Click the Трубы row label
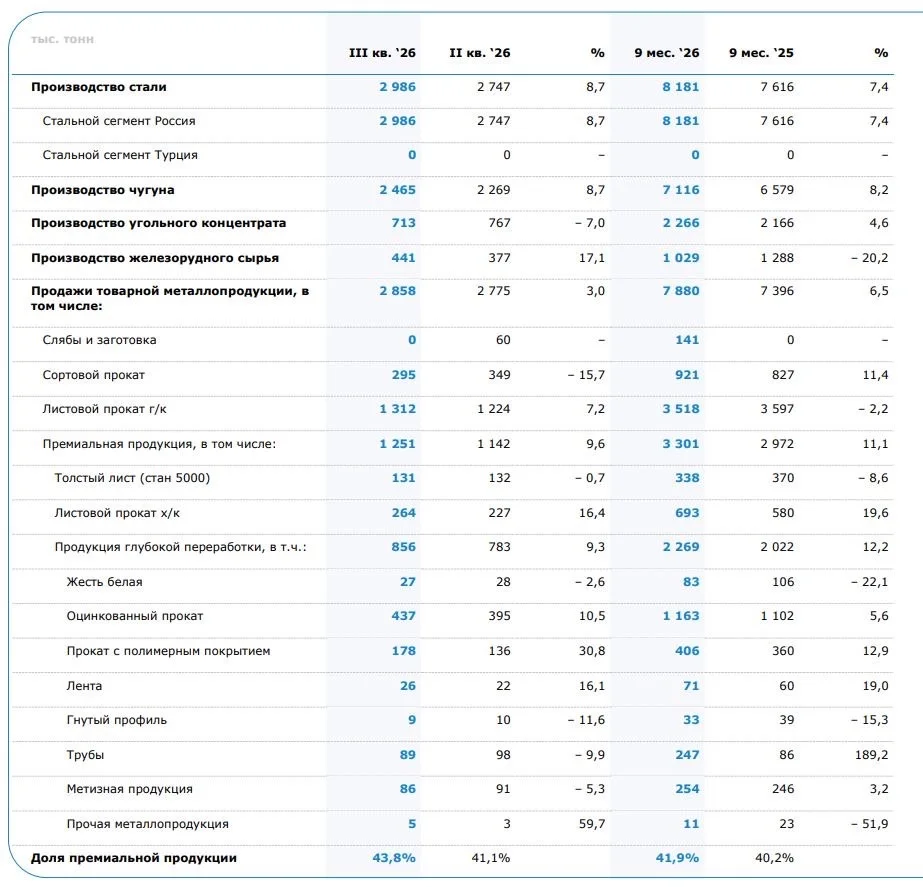923x887 pixels. pyautogui.click(x=85, y=755)
